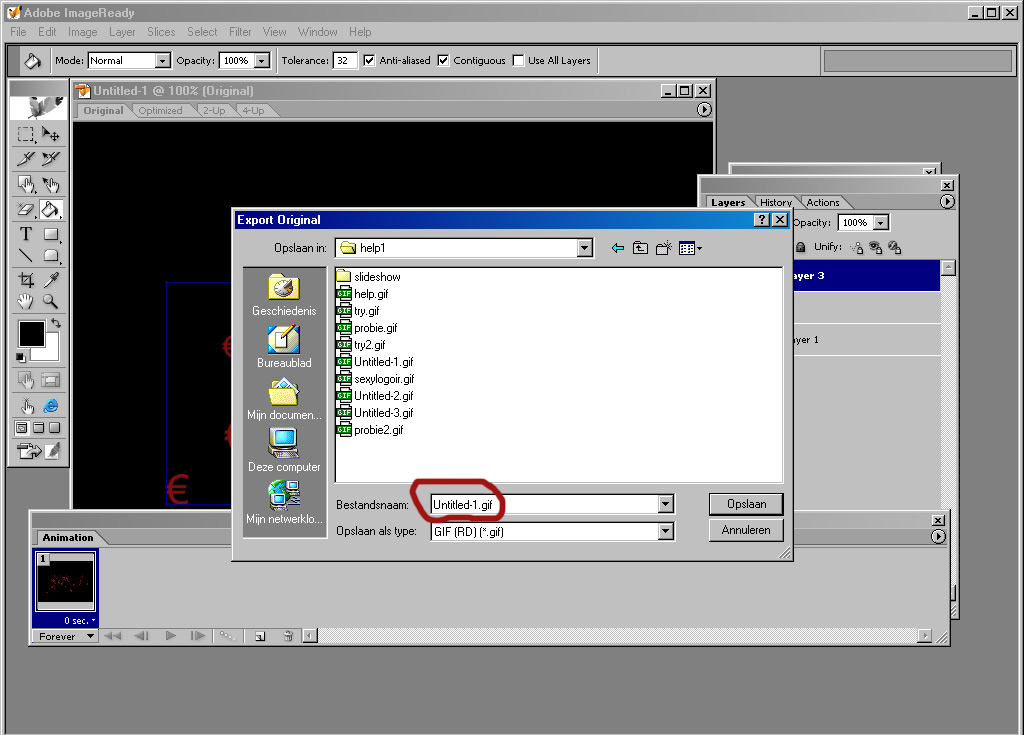The height and width of the screenshot is (735, 1024).
Task: Open the Opslaan als type dropdown
Action: coord(666,532)
